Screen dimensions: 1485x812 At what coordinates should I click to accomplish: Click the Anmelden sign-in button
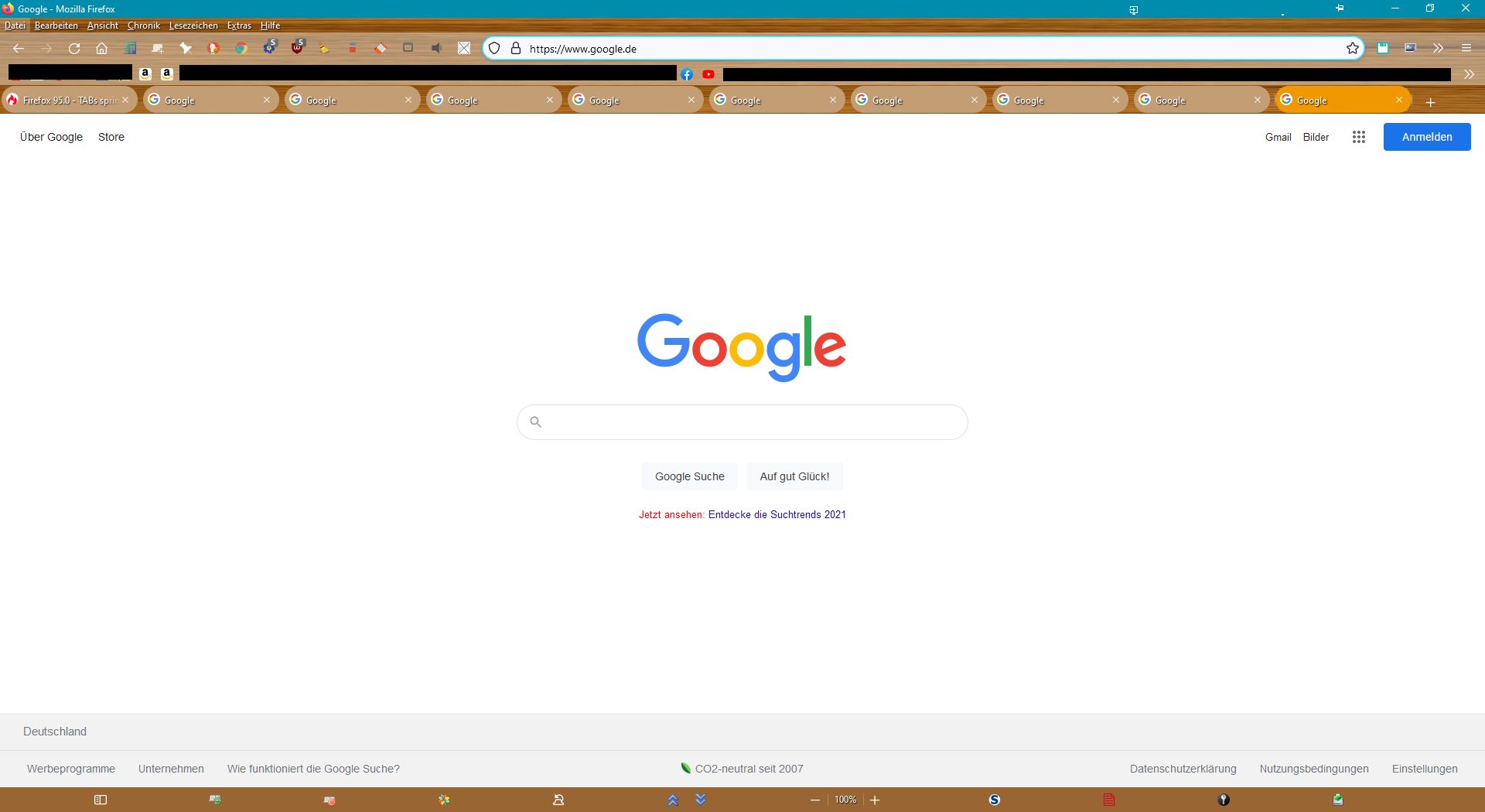pos(1427,137)
